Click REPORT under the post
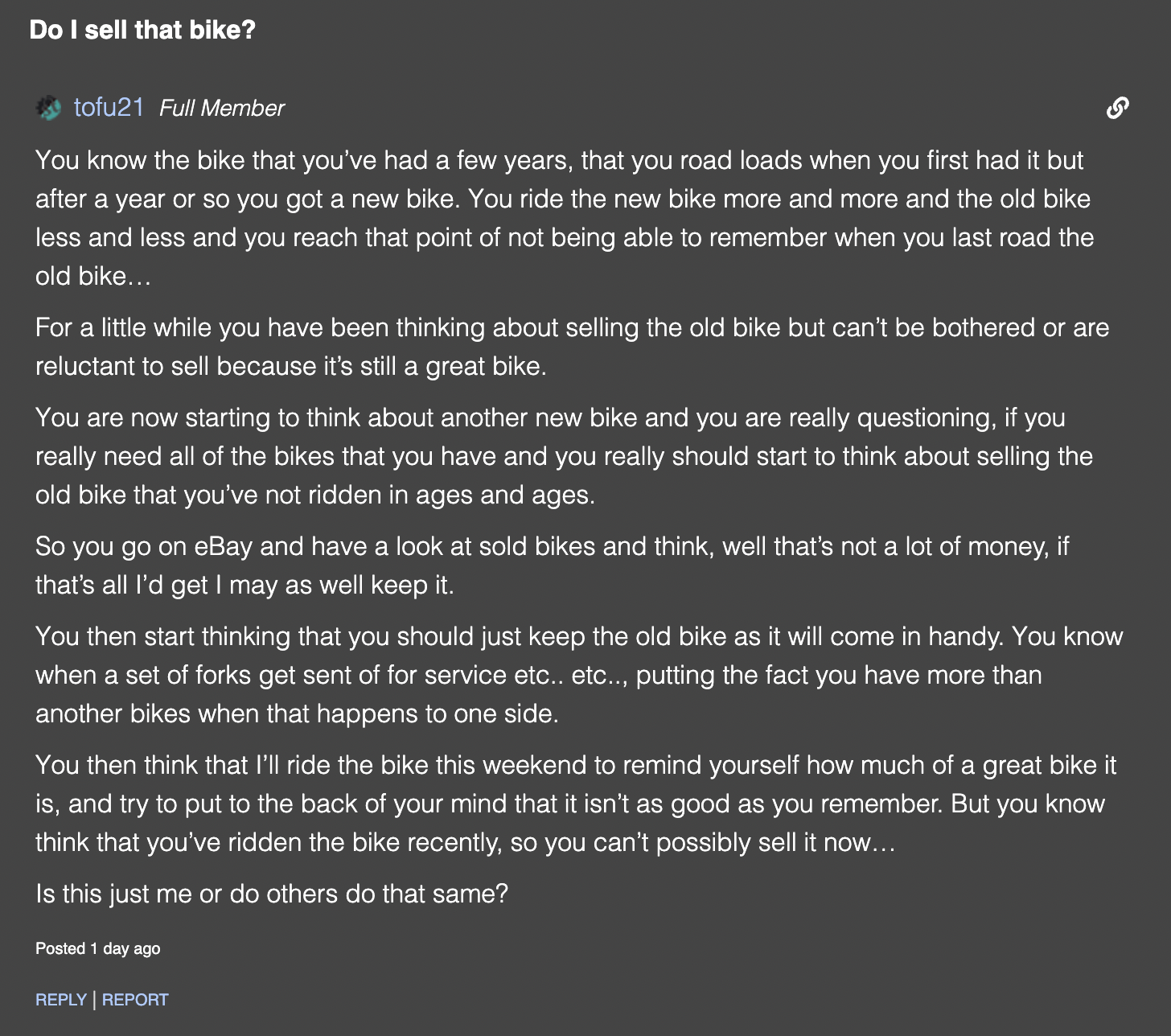 pos(135,1000)
